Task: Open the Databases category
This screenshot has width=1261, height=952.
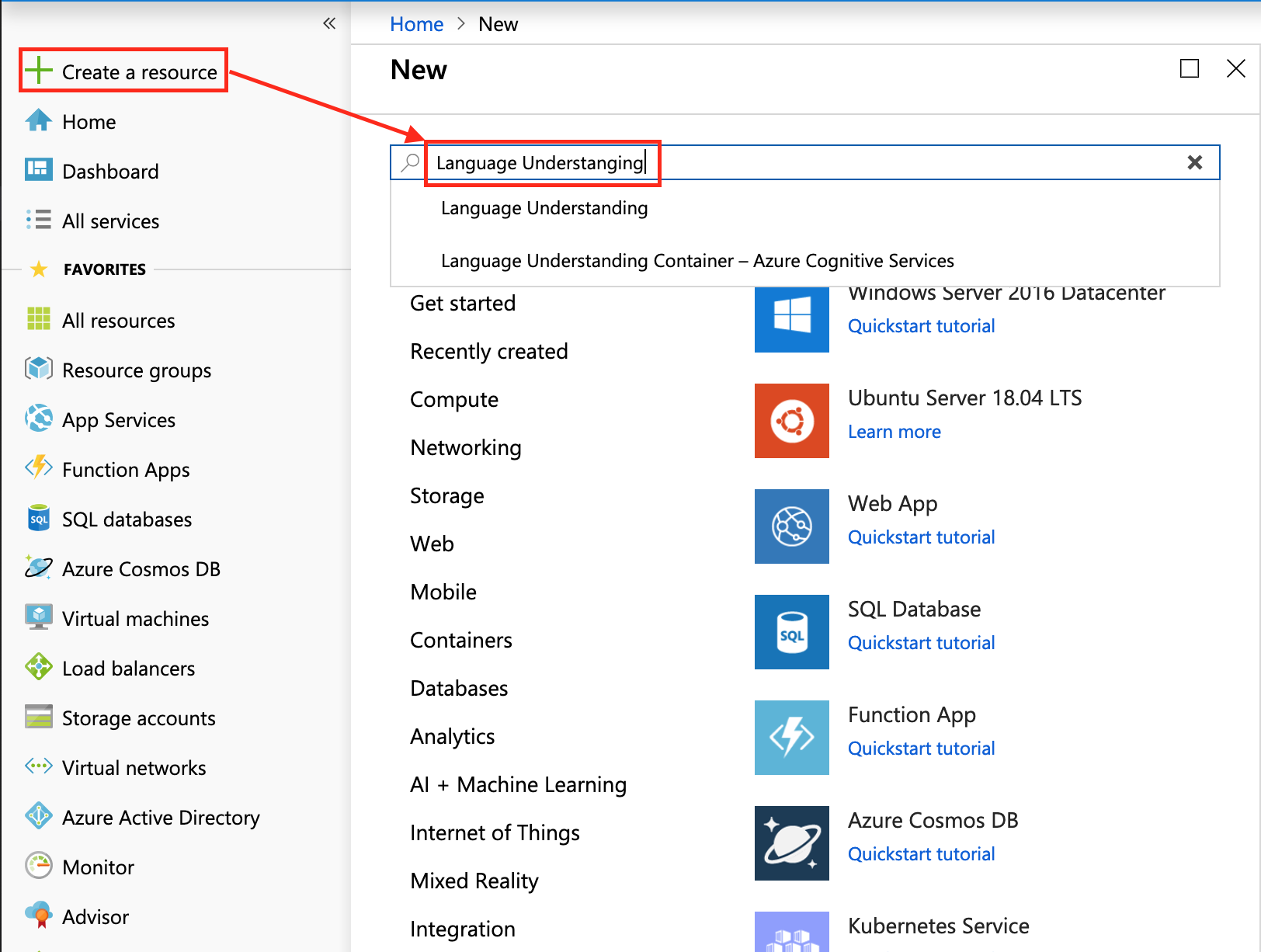Action: click(x=459, y=688)
